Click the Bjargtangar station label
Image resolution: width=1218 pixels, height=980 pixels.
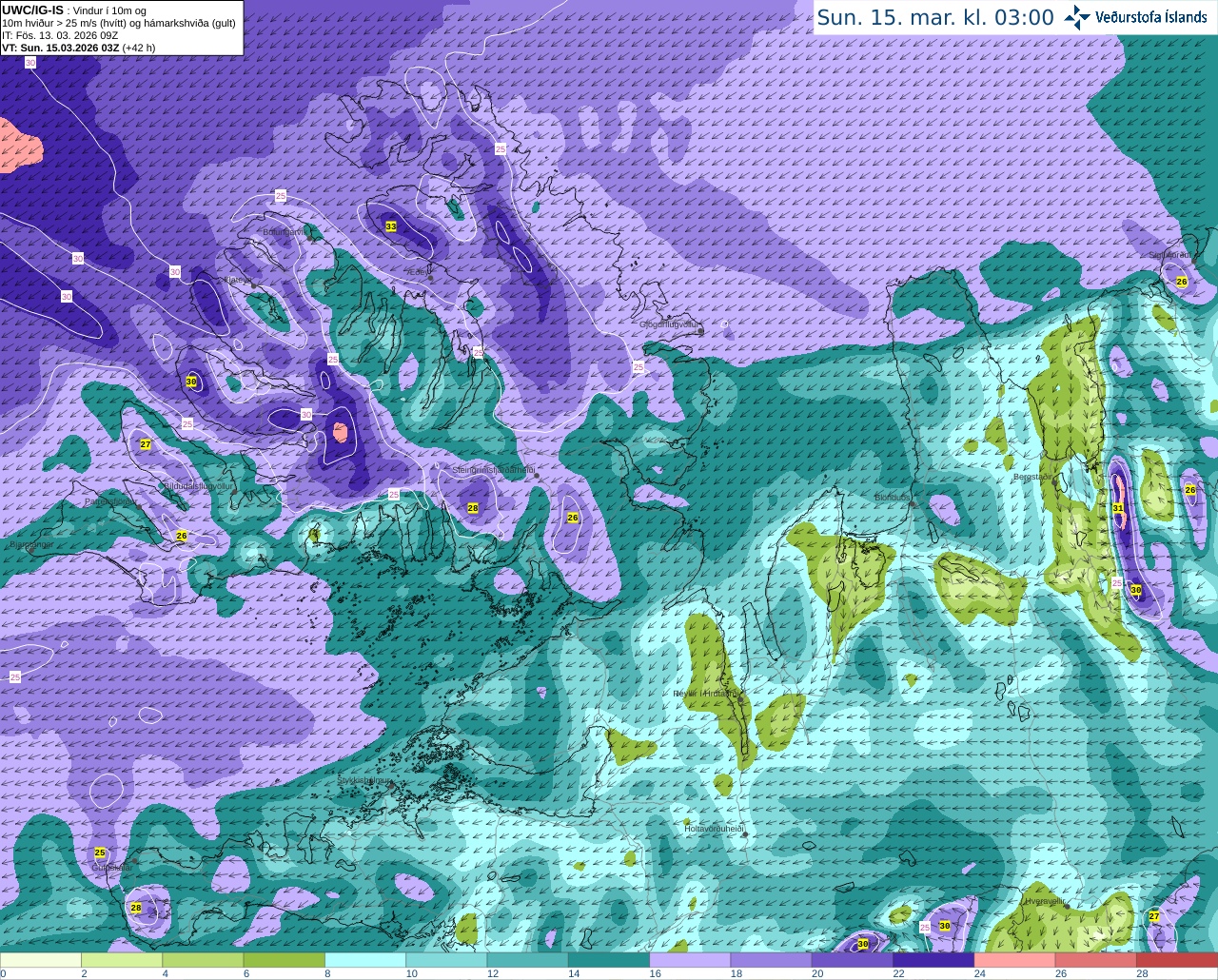pos(31,544)
